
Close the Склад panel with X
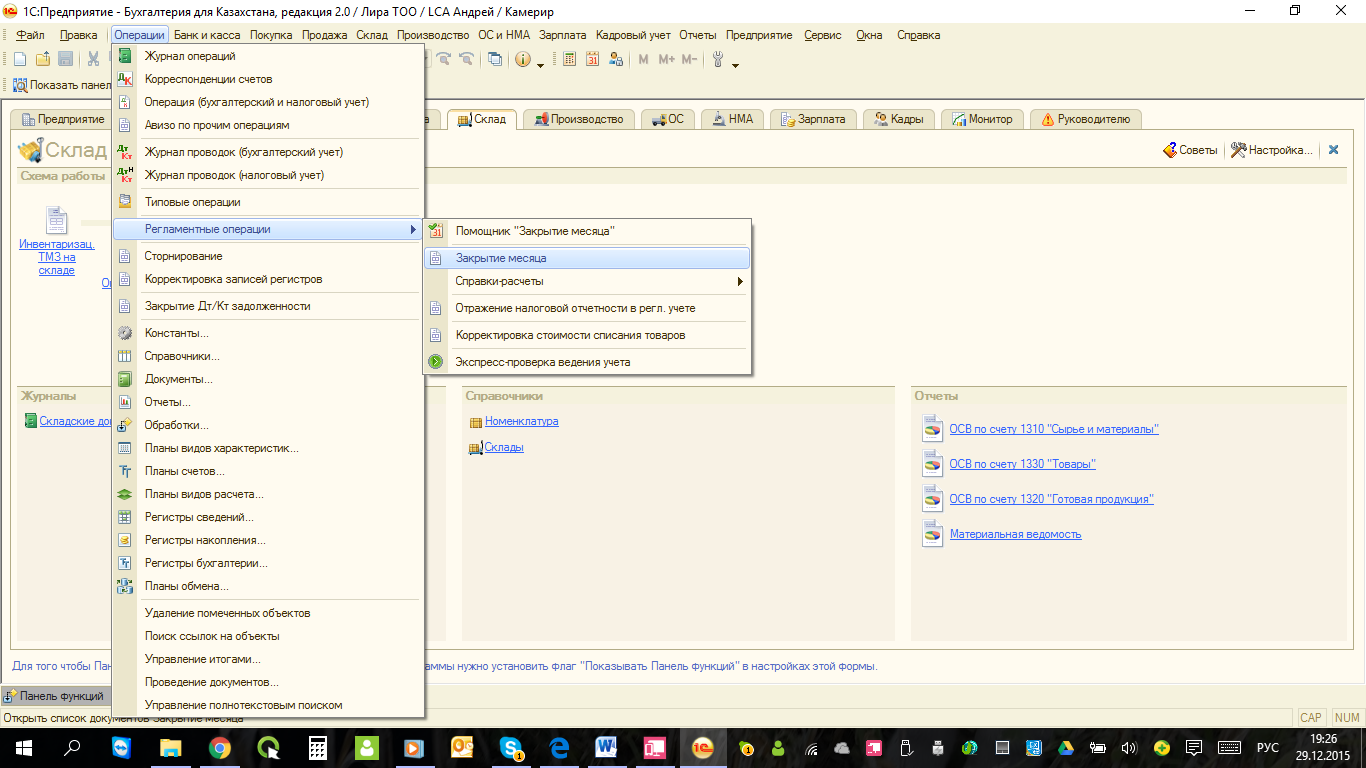click(1333, 150)
